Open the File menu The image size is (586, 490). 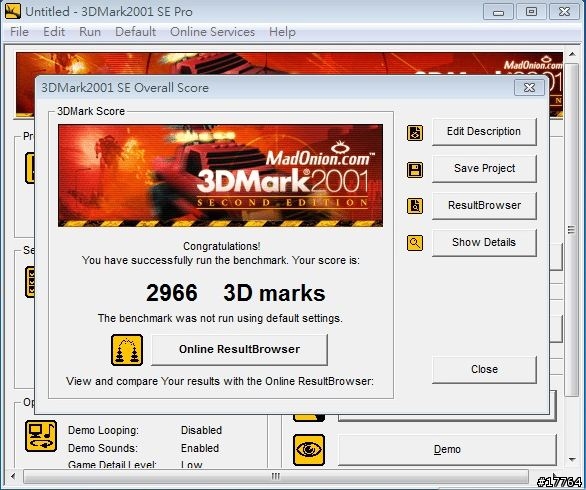pos(19,32)
